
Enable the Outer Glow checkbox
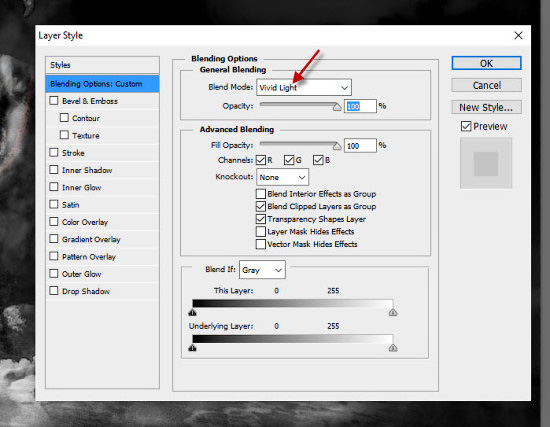54,273
